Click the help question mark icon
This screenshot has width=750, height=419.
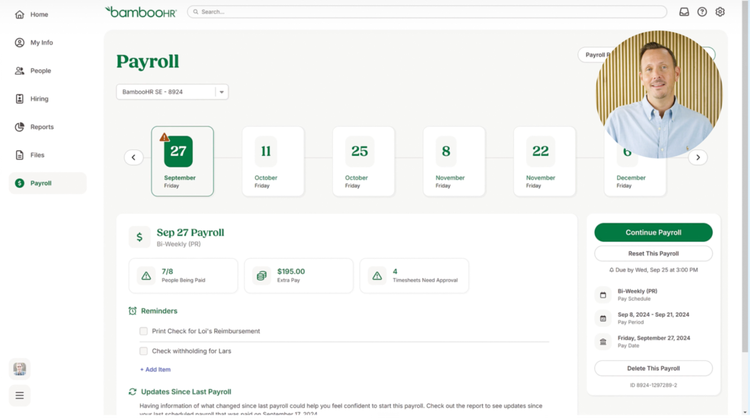pos(702,12)
